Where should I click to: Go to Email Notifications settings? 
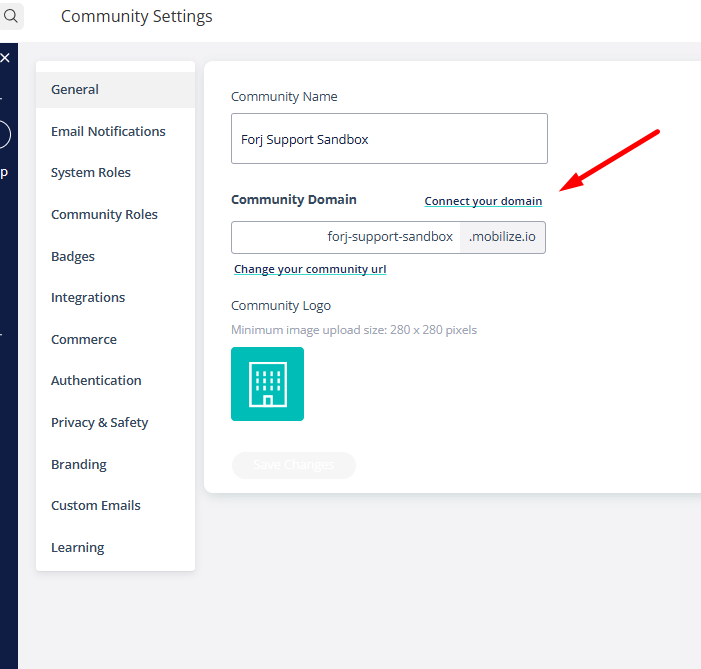pyautogui.click(x=108, y=131)
